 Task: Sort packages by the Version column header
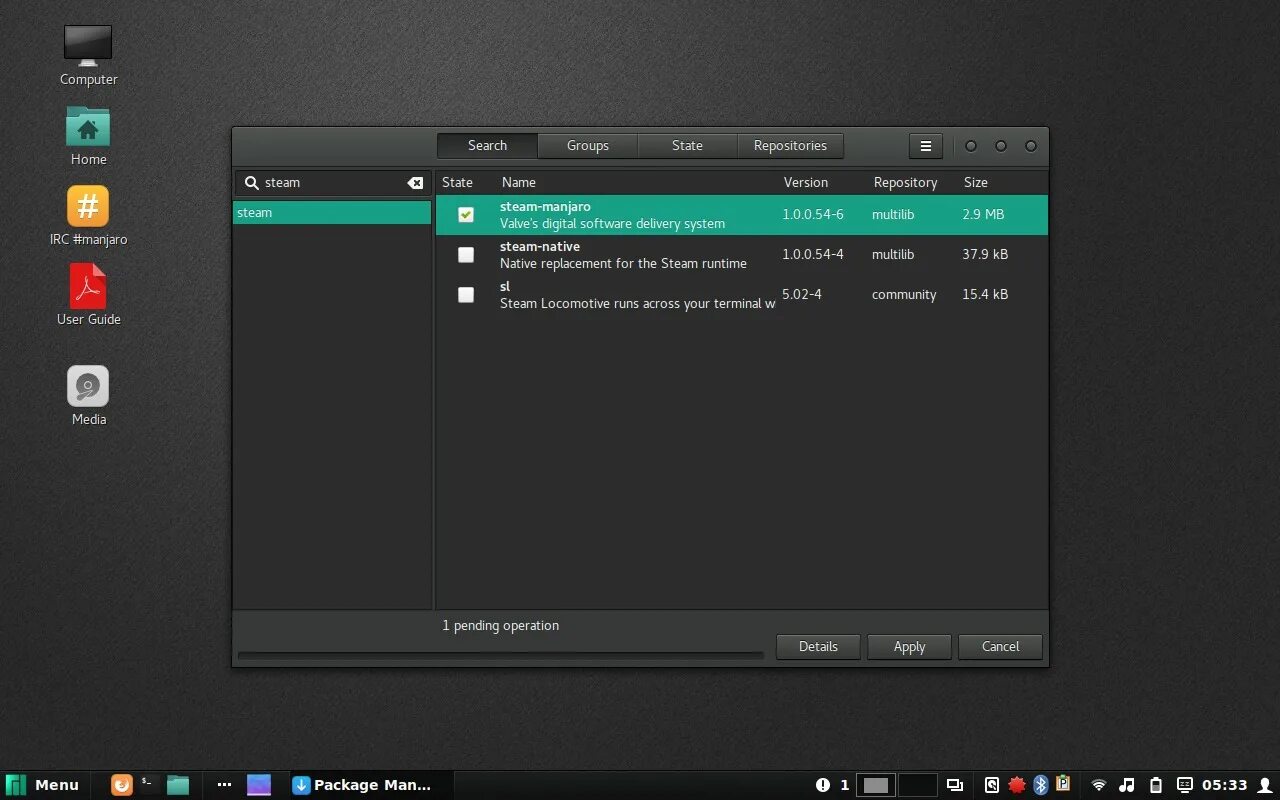point(806,183)
